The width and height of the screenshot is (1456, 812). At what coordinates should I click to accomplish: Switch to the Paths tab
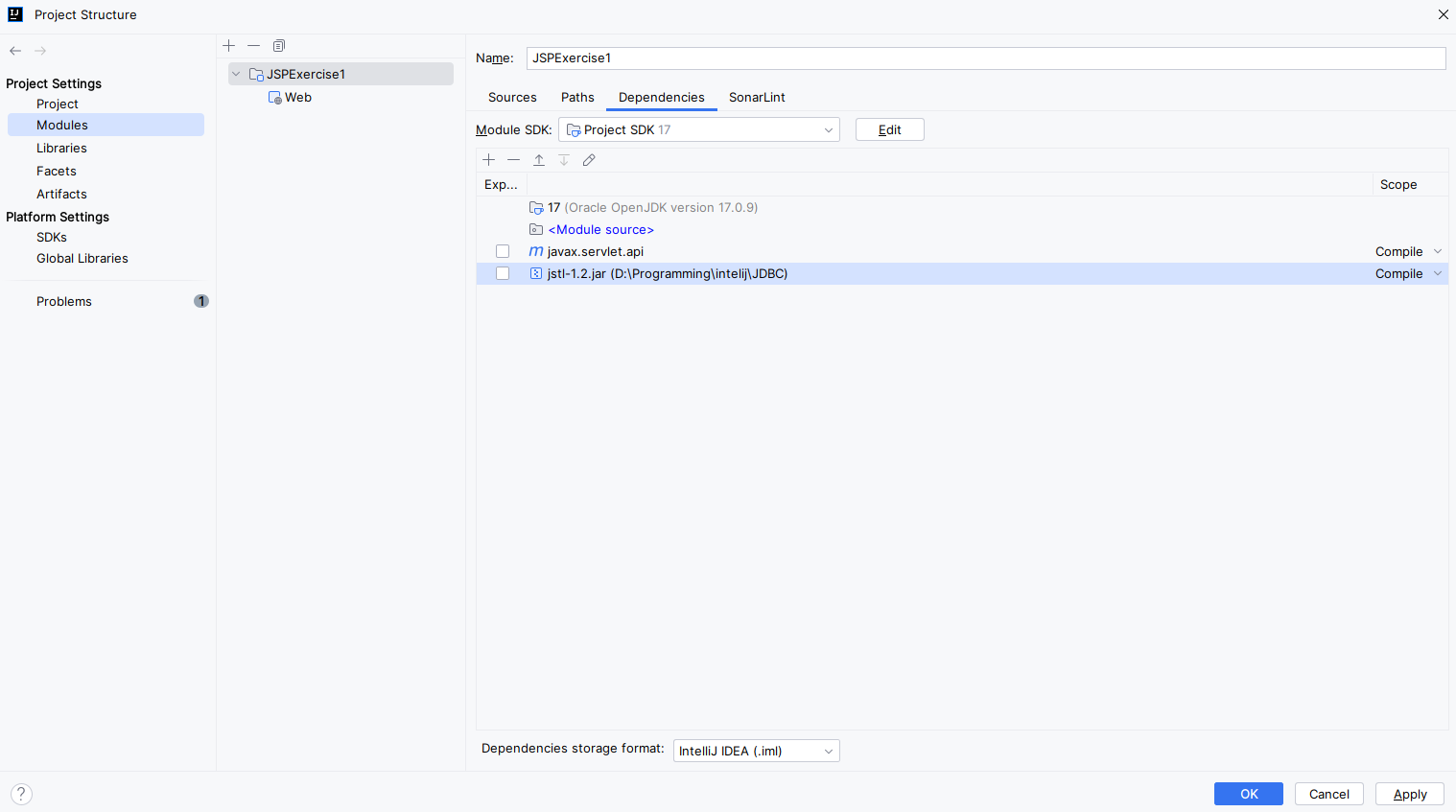tap(577, 98)
